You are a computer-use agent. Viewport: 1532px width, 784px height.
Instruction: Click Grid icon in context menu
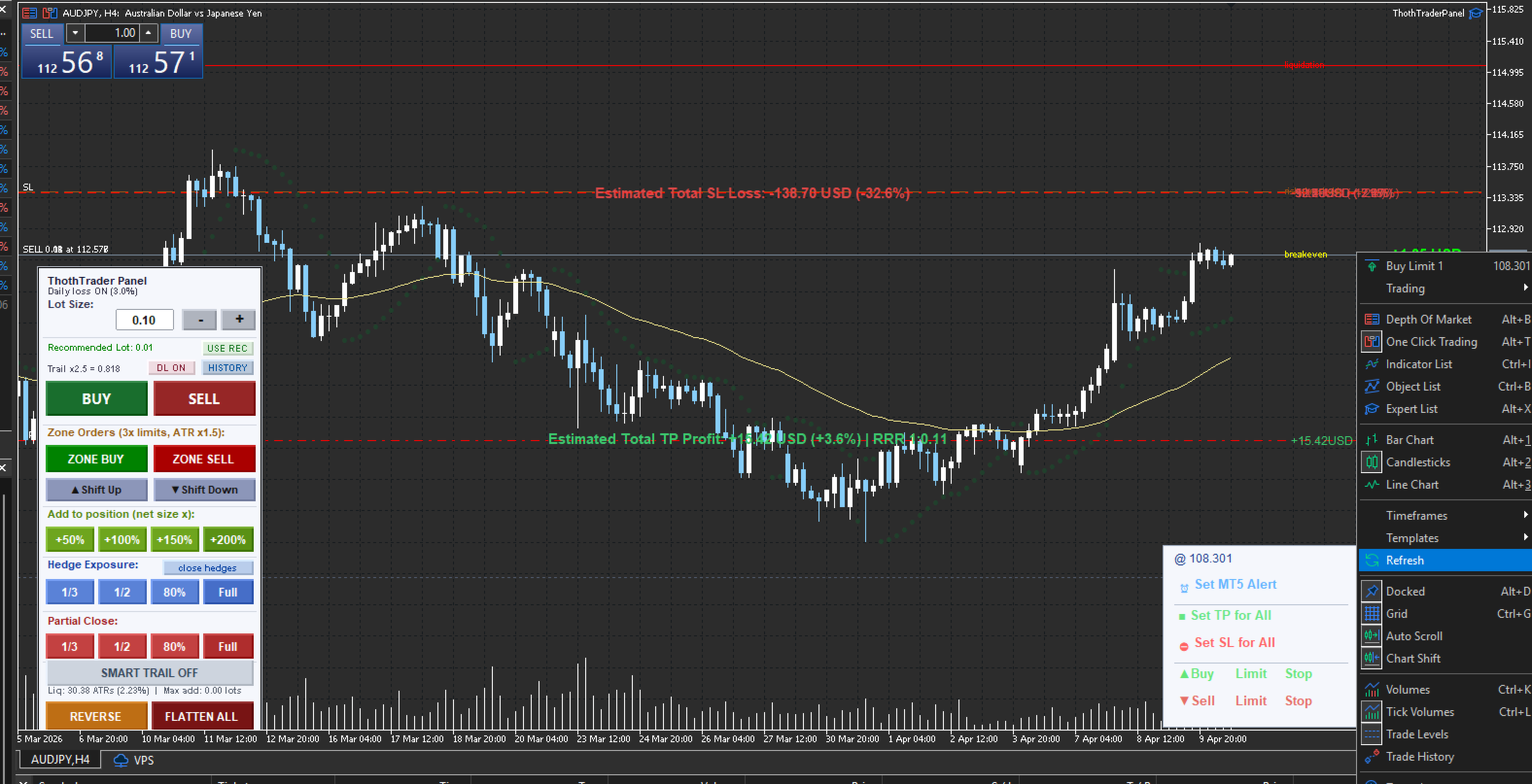1372,614
